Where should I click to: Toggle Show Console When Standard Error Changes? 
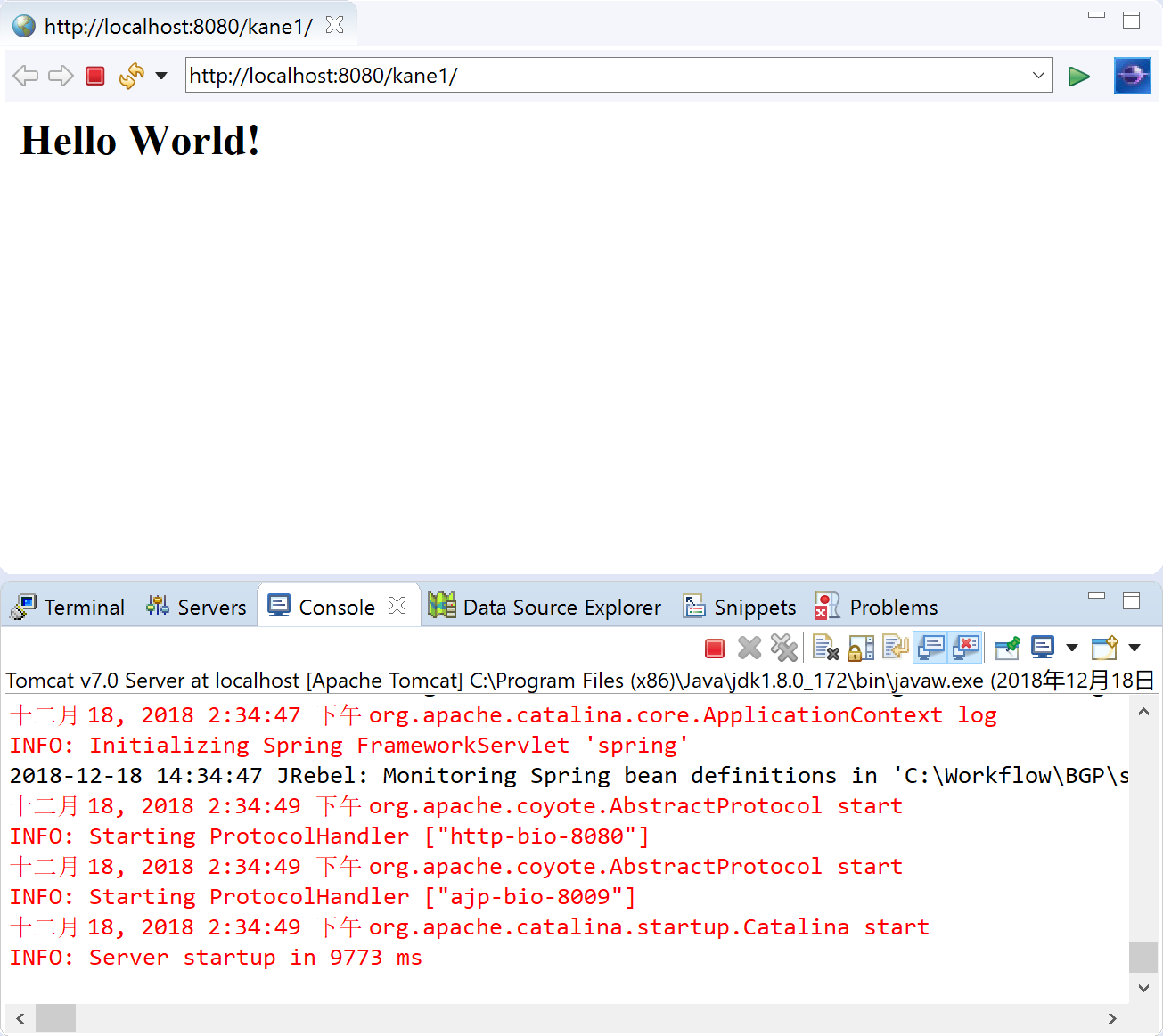pyautogui.click(x=966, y=648)
